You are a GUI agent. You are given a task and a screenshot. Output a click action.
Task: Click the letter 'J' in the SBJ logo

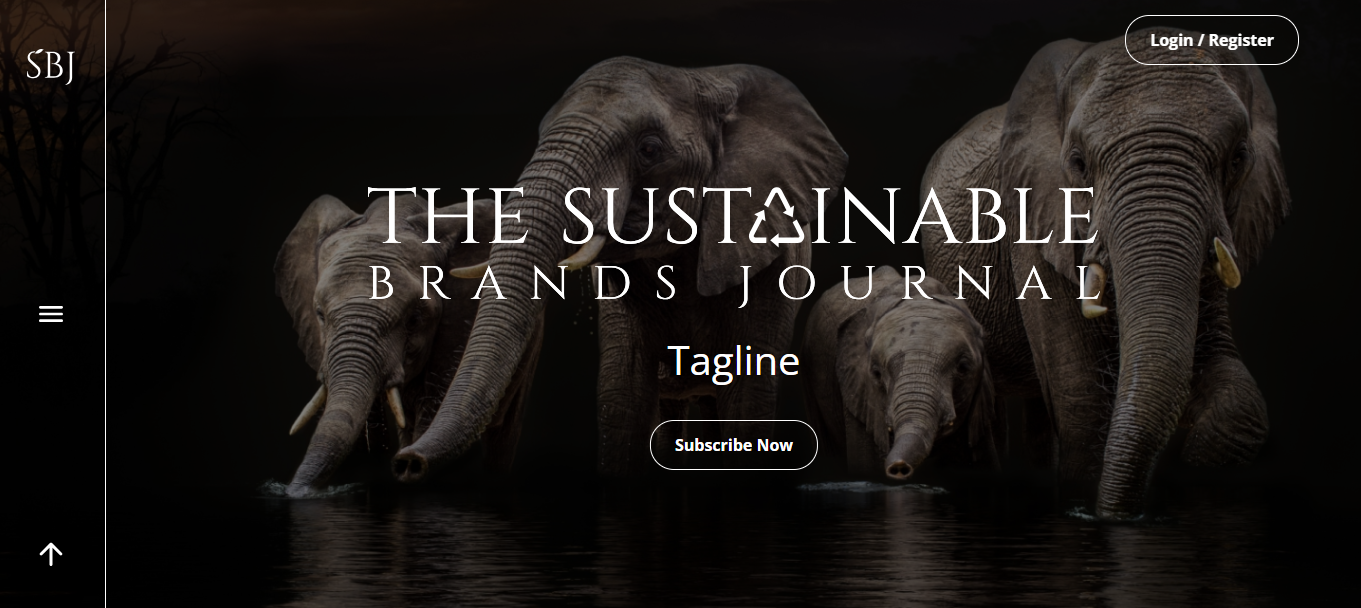68,68
